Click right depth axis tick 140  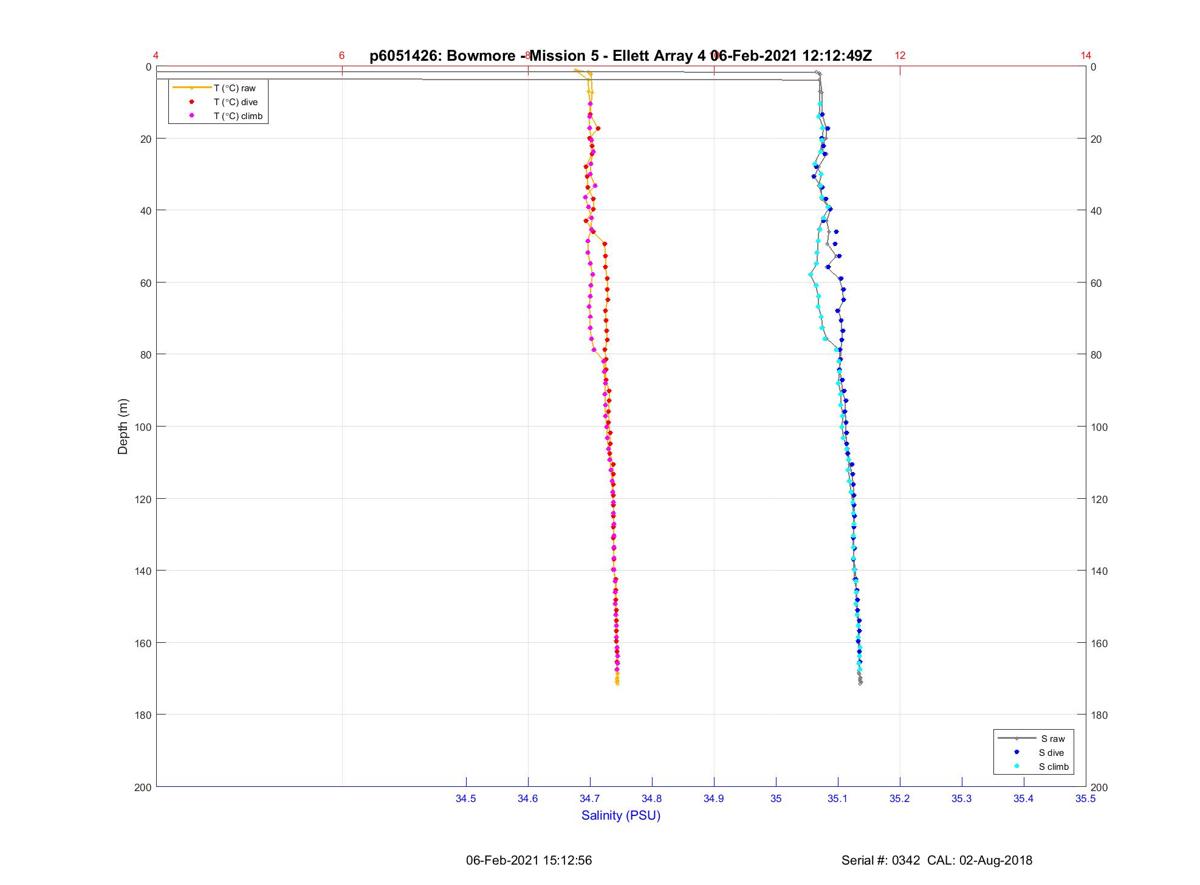click(x=1100, y=571)
